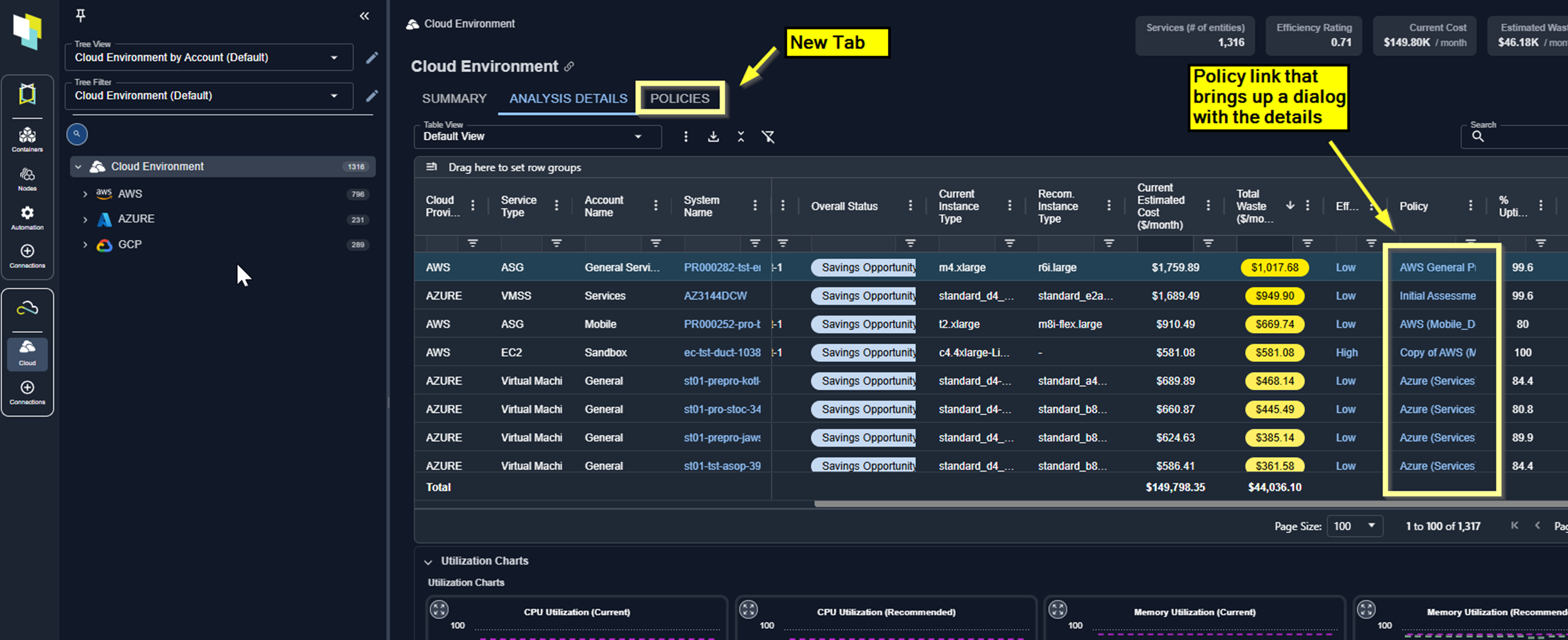
Task: Open Nodes section in left sidebar
Action: 27,178
